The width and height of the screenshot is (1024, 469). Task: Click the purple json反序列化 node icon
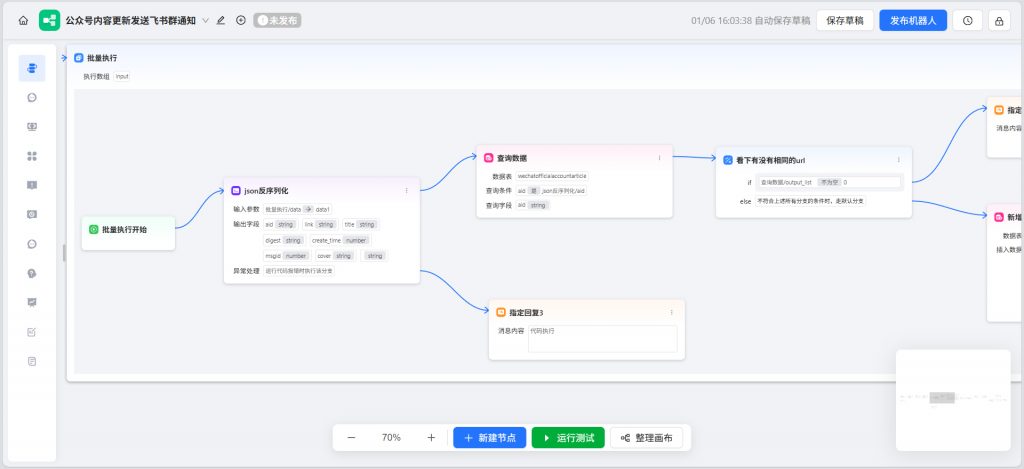pyautogui.click(x=236, y=191)
